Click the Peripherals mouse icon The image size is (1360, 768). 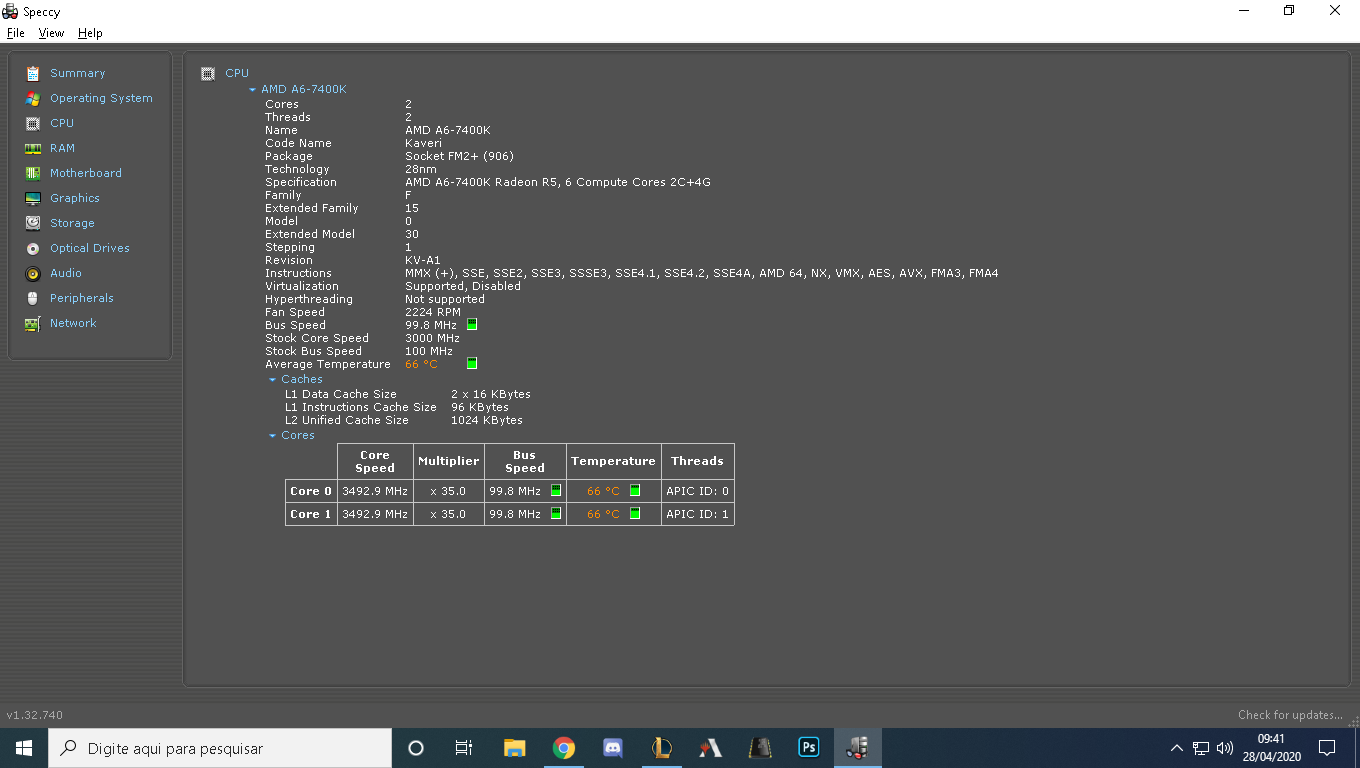point(33,298)
